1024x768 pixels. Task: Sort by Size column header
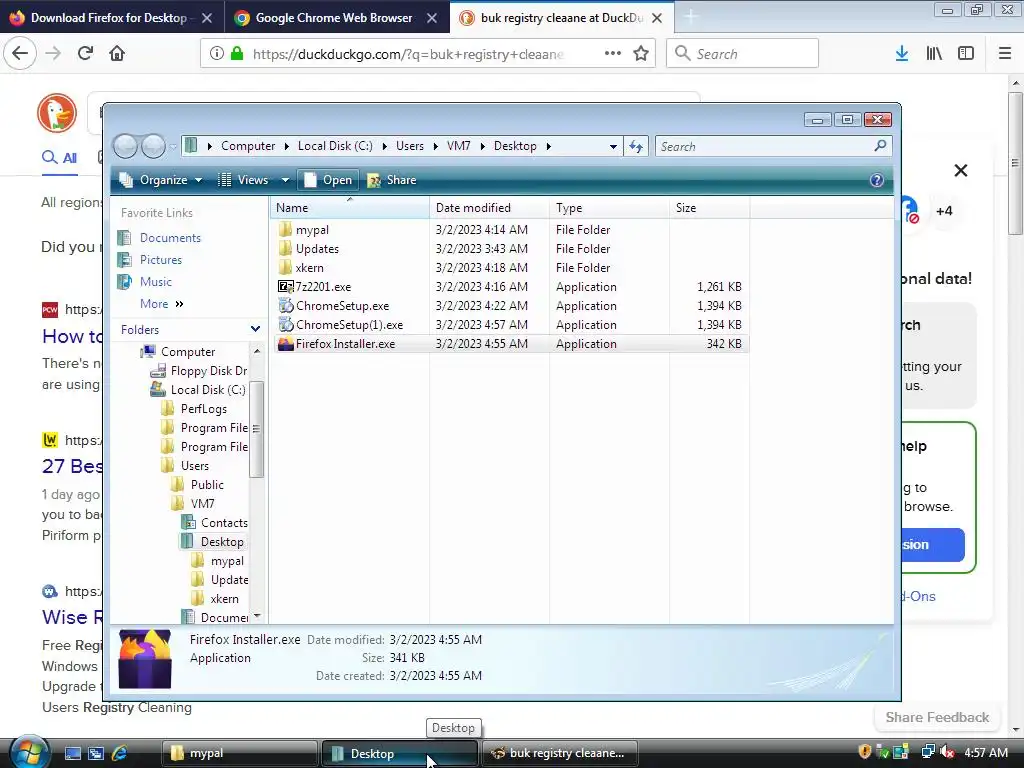click(709, 208)
